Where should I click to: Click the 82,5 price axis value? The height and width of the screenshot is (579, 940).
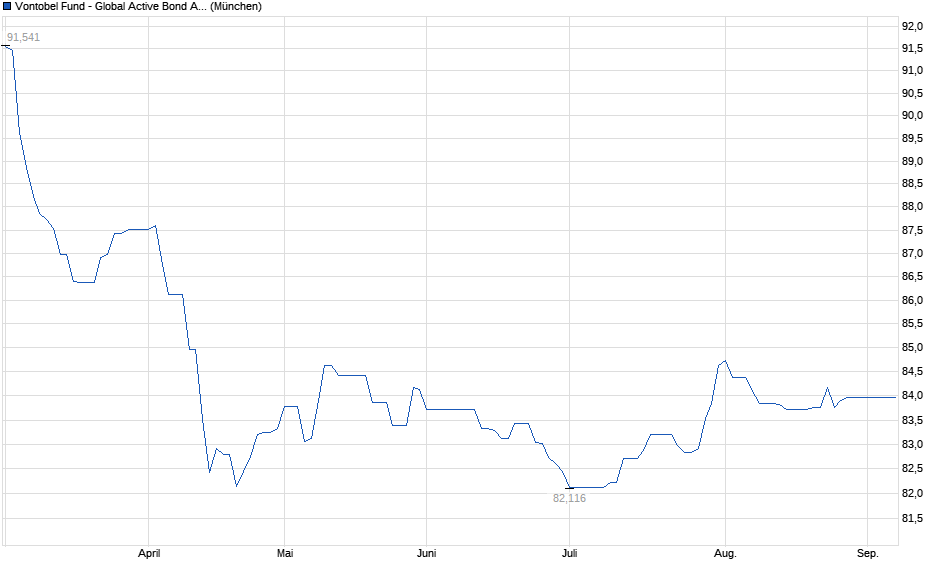click(x=912, y=469)
